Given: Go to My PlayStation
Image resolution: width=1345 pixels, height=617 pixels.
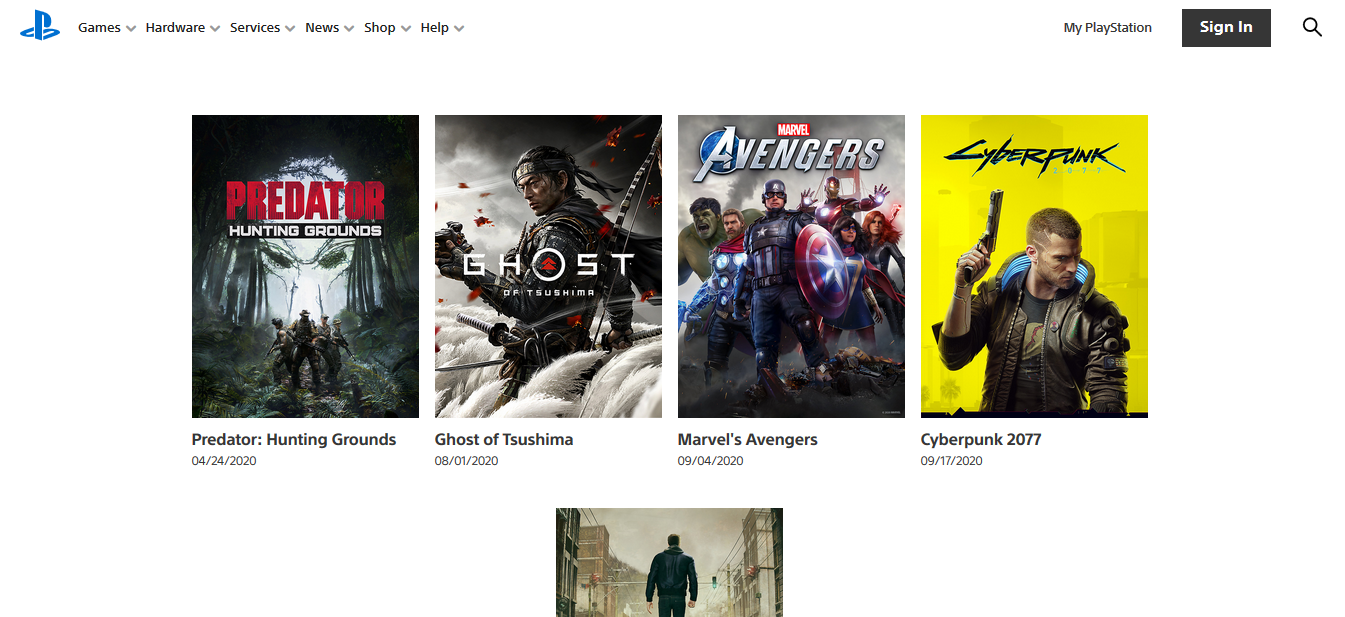Looking at the screenshot, I should (1108, 28).
